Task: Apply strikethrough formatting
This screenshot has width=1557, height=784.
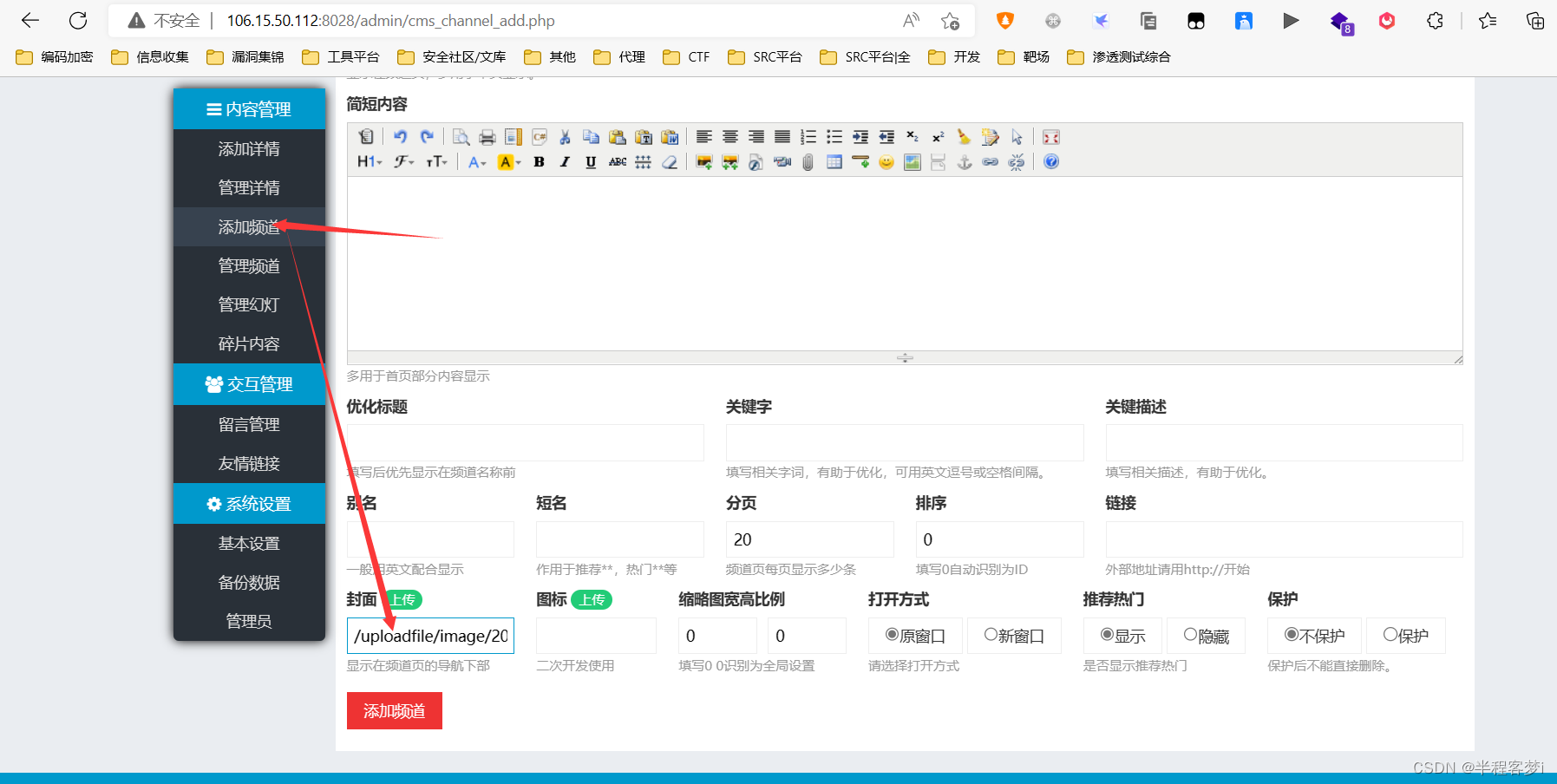Action: [618, 162]
